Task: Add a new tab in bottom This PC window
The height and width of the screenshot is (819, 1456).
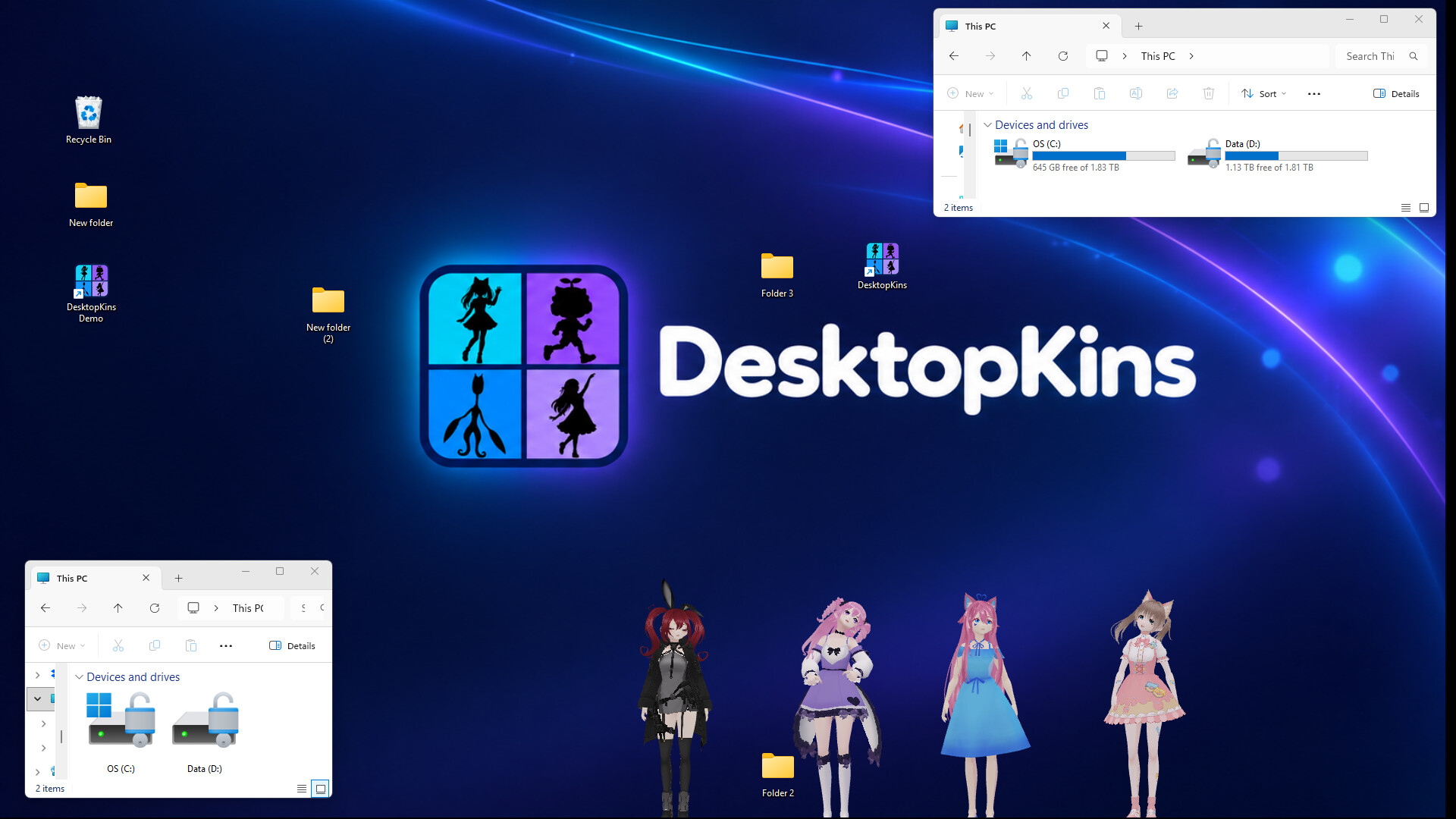Action: point(178,578)
